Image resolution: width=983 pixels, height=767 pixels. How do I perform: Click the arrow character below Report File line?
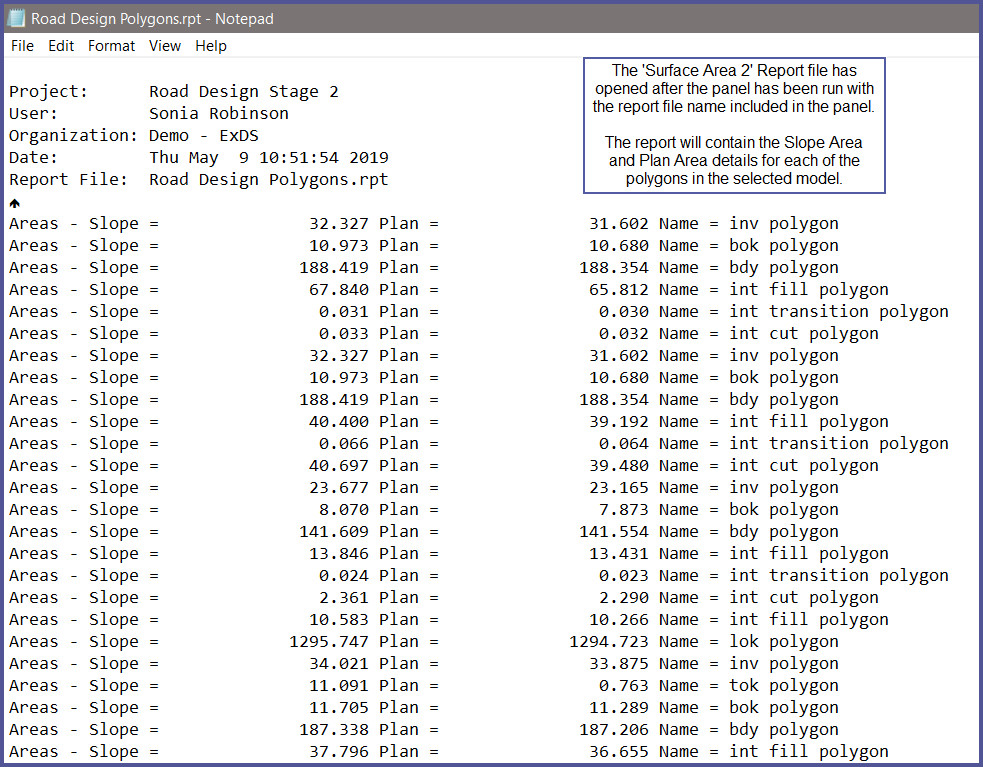pos(15,202)
